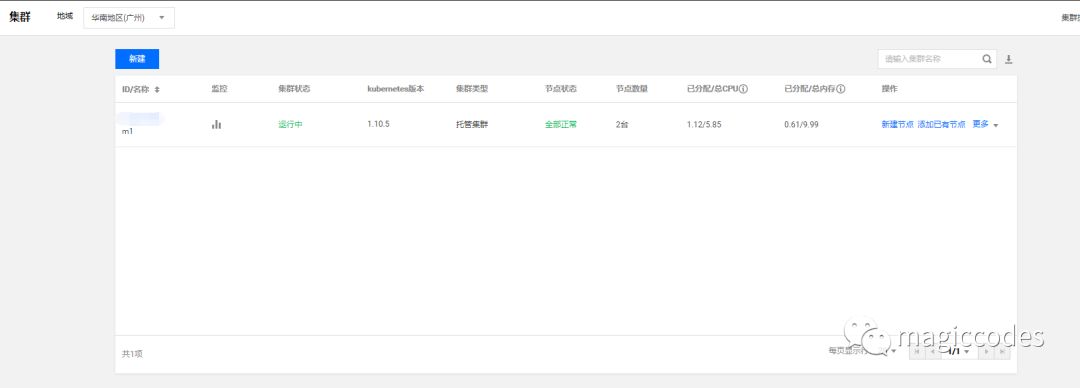Open the m1 cluster name link
Screen dimensions: 1080x388
click(127, 131)
